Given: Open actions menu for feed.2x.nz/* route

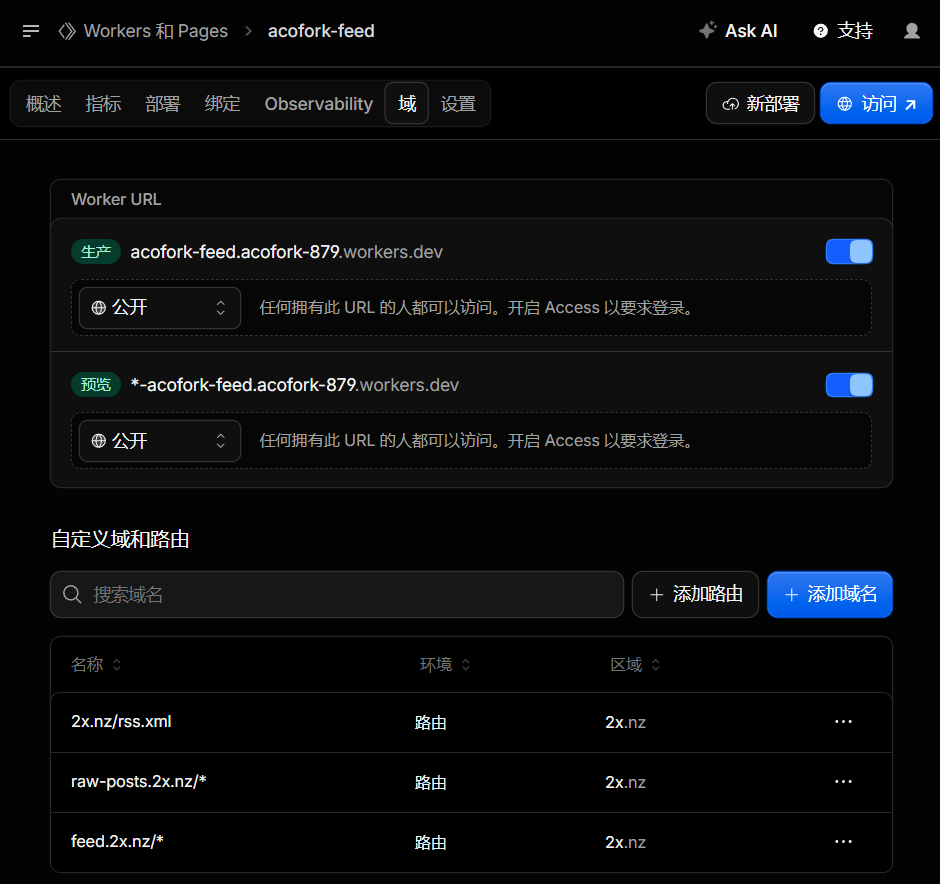Looking at the screenshot, I should [x=843, y=841].
